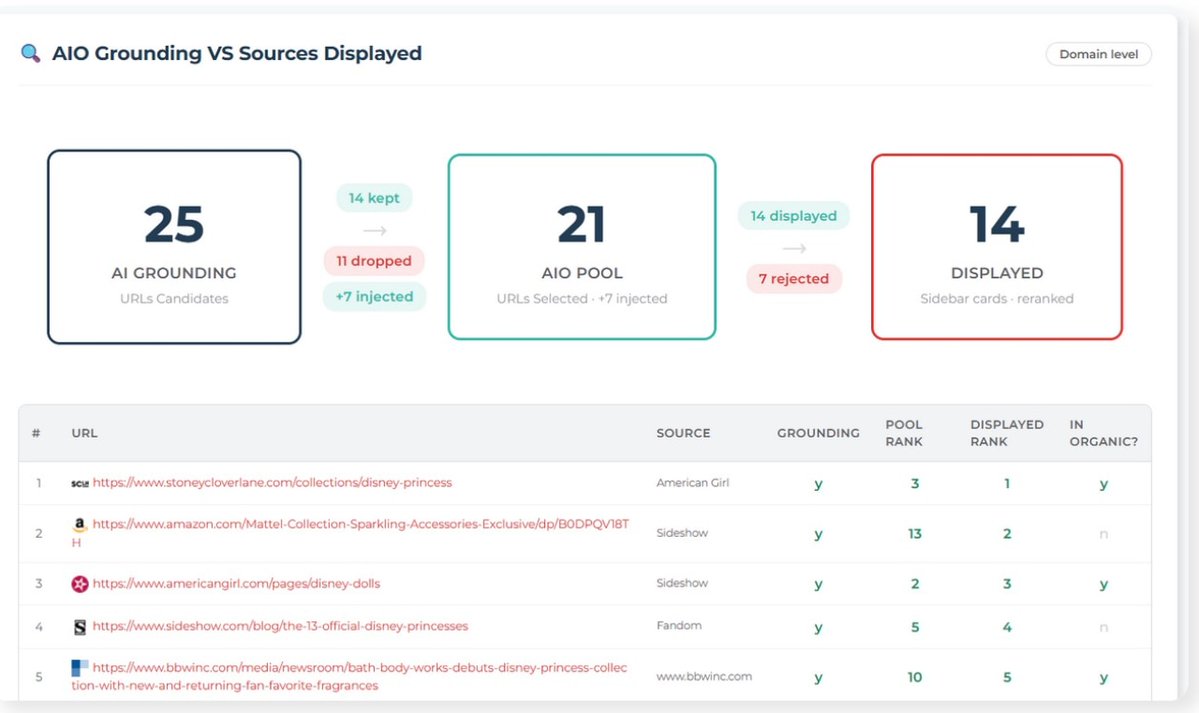Click the GROUNDING column header
This screenshot has width=1199, height=713.
[x=818, y=433]
